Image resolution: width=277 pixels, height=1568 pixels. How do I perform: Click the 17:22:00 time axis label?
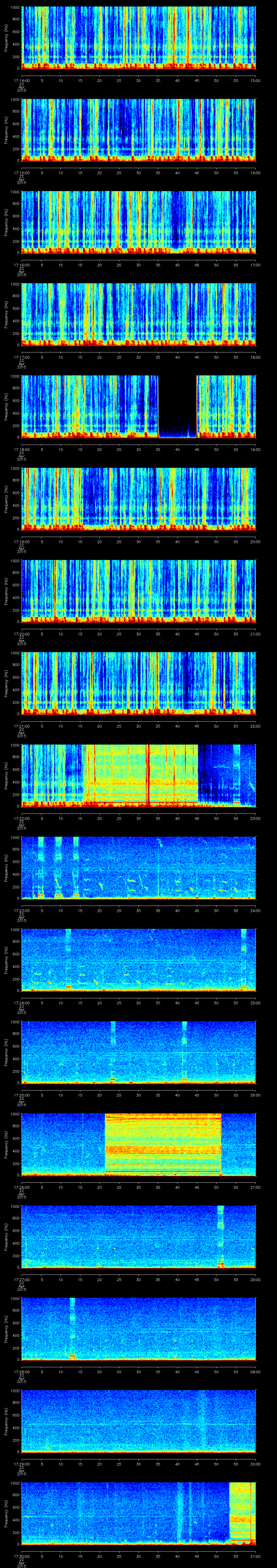click(21, 818)
